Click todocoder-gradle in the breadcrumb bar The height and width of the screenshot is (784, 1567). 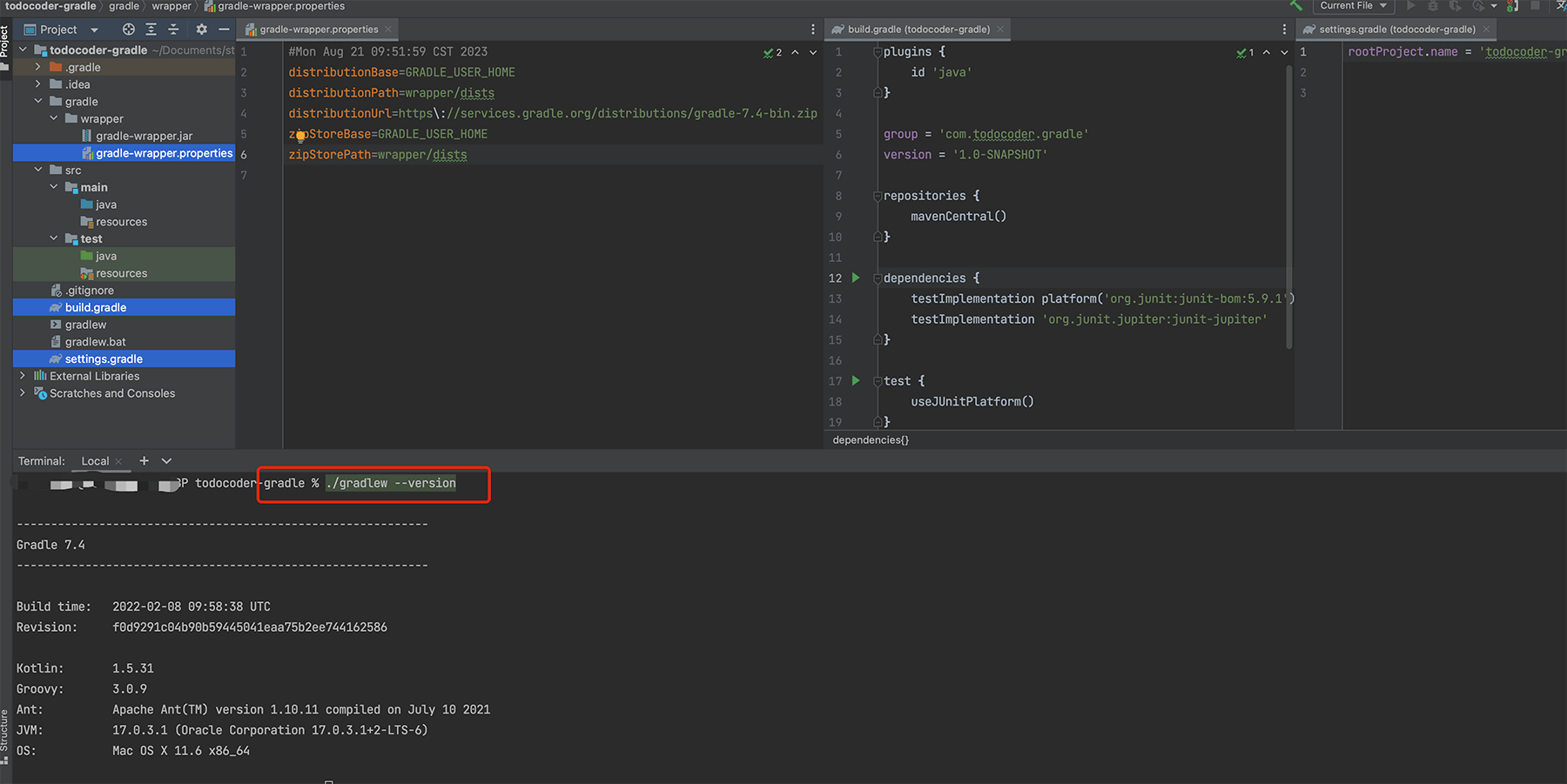50,6
